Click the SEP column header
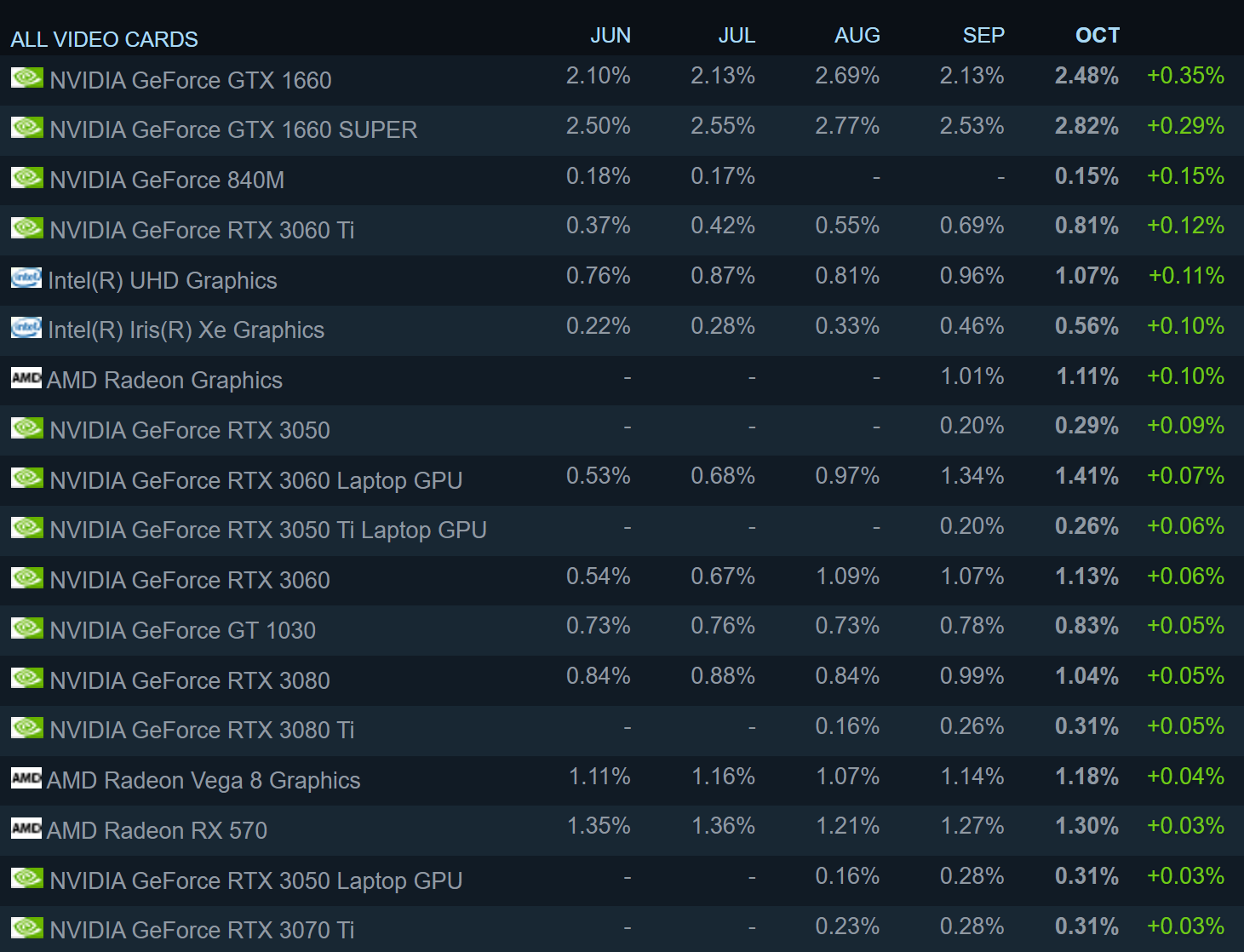The image size is (1244, 952). click(983, 35)
